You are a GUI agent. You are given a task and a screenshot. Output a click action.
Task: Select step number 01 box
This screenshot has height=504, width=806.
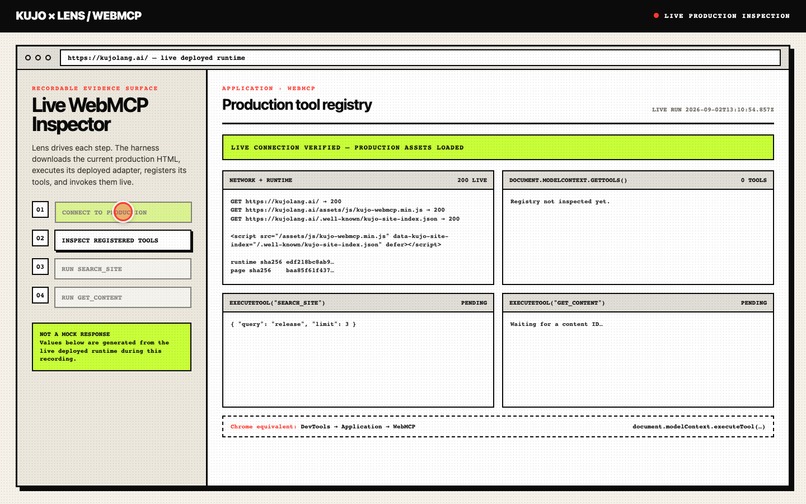click(40, 209)
